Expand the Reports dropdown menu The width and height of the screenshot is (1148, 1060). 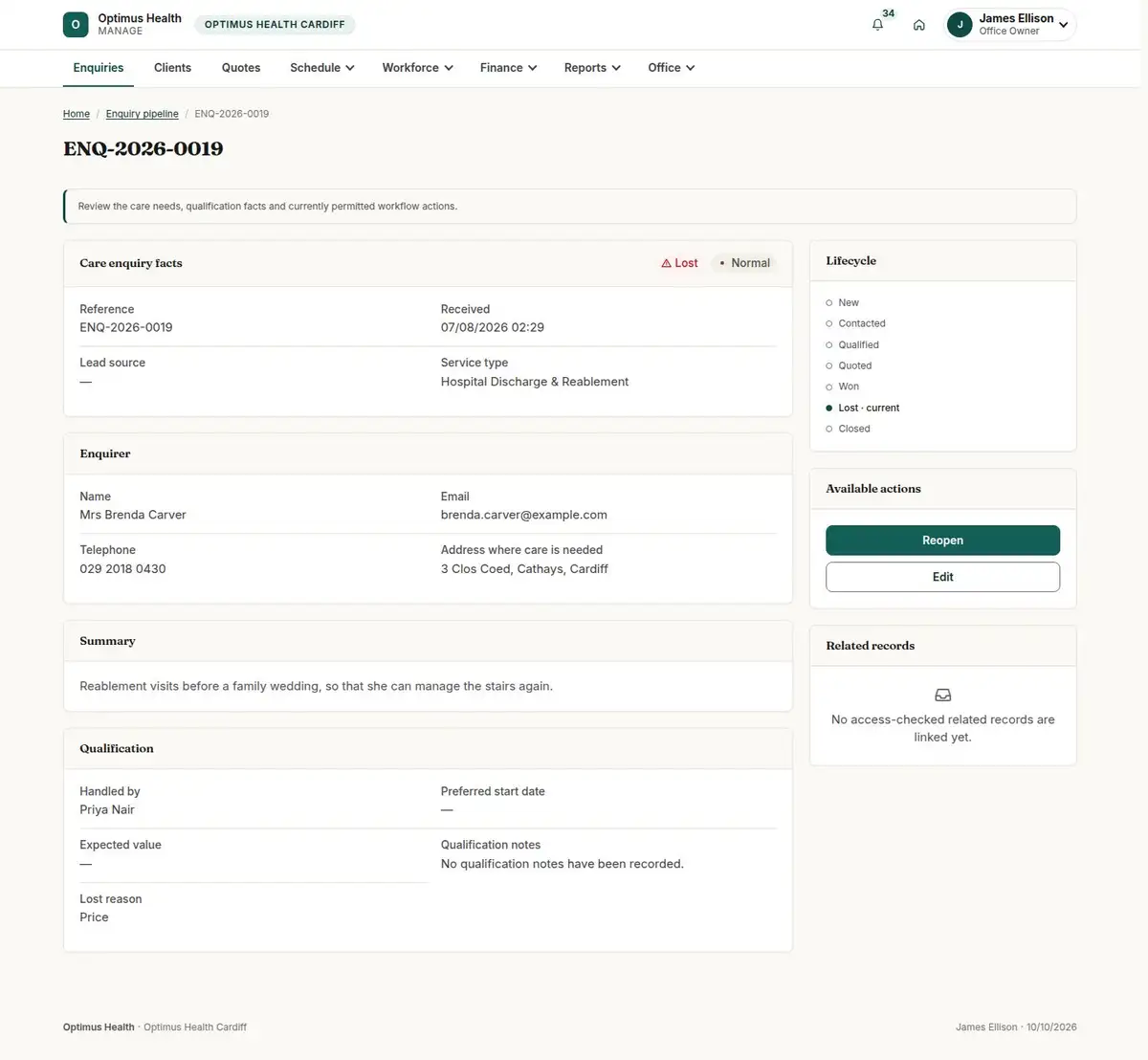pos(592,68)
